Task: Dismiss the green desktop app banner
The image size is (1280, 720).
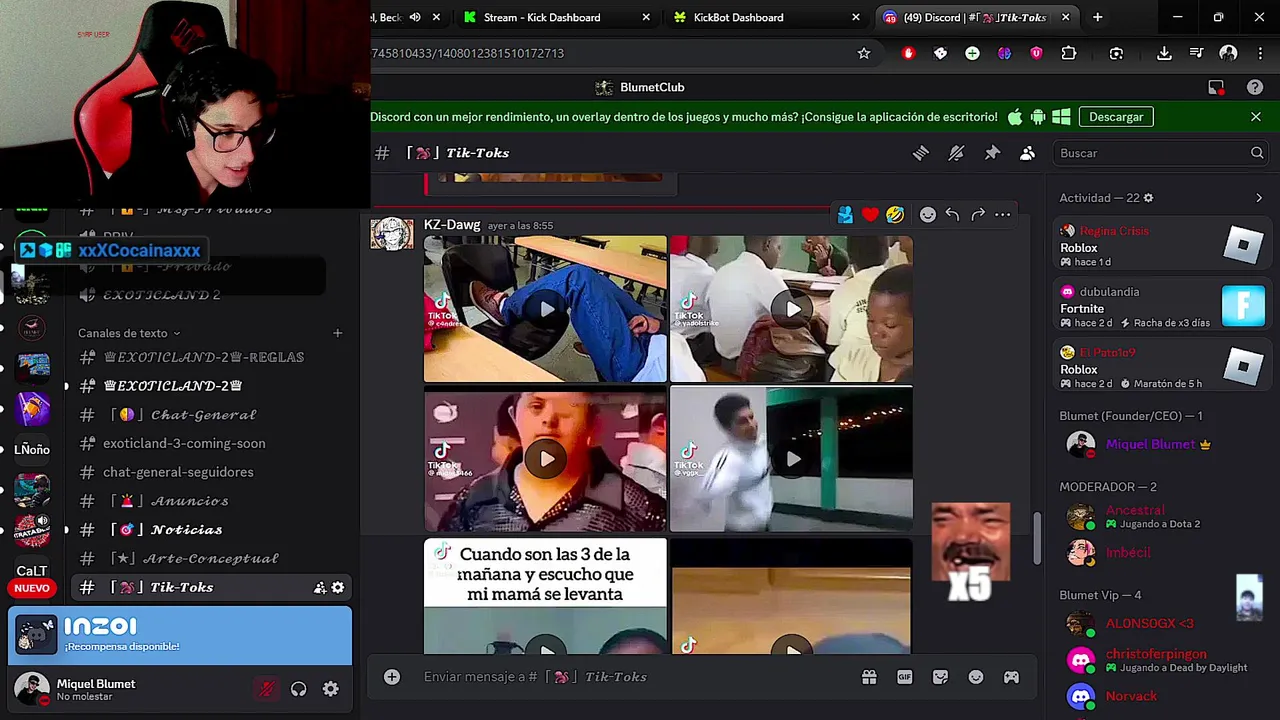Action: pyautogui.click(x=1256, y=117)
